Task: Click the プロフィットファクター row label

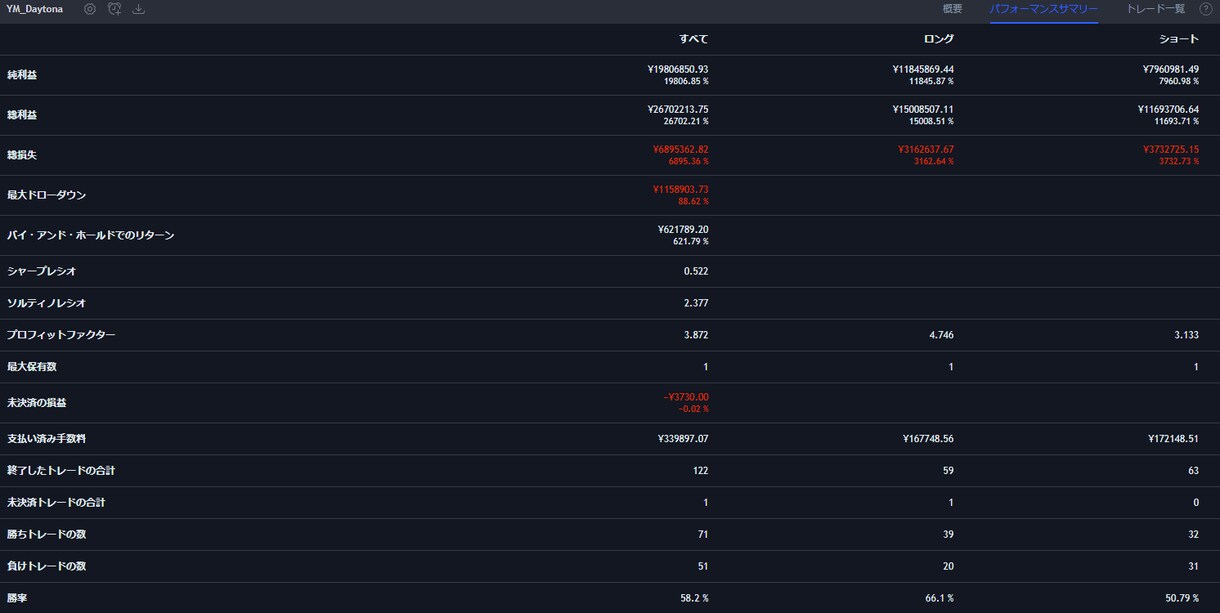Action: [61, 335]
